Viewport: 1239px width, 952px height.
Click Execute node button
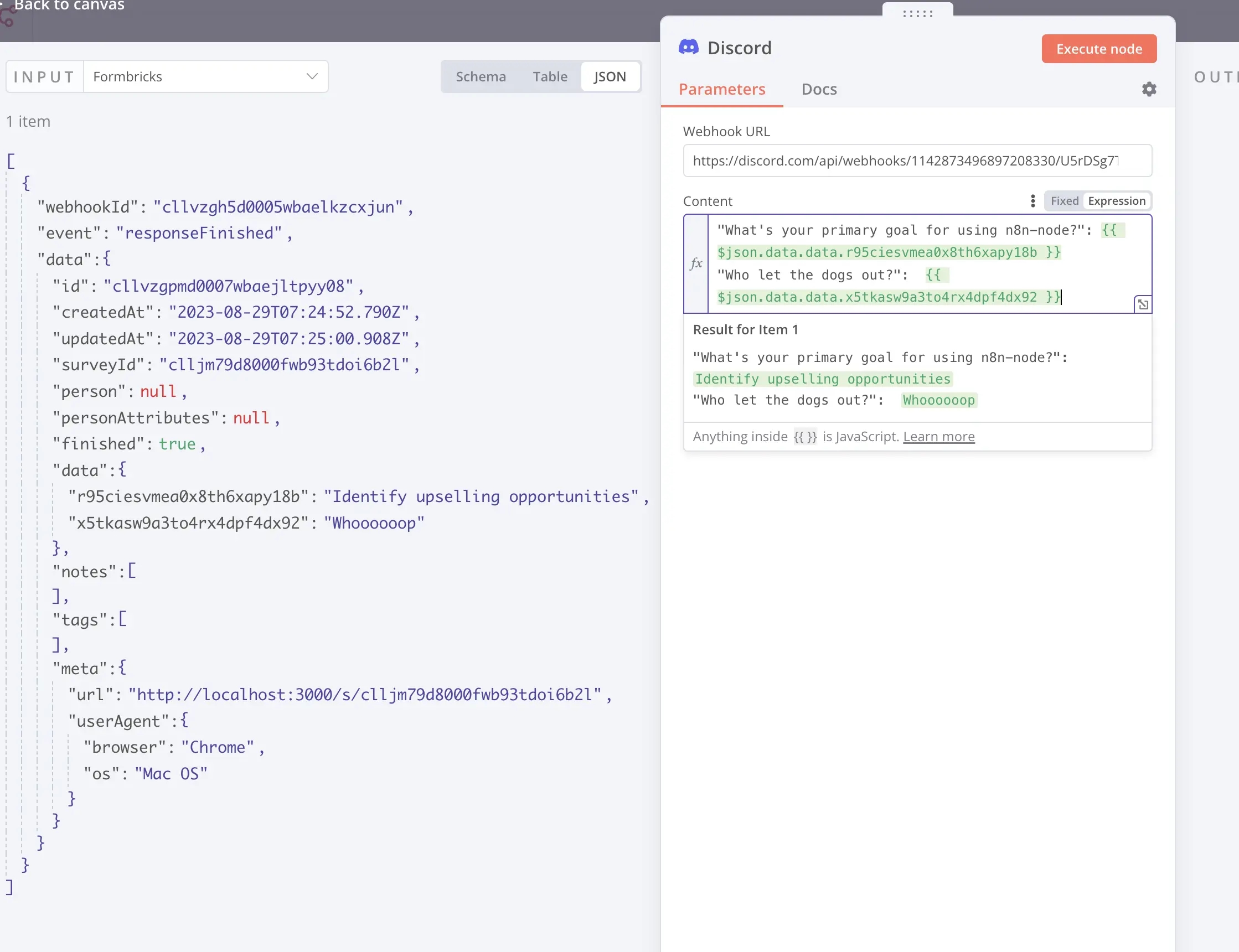[1098, 49]
